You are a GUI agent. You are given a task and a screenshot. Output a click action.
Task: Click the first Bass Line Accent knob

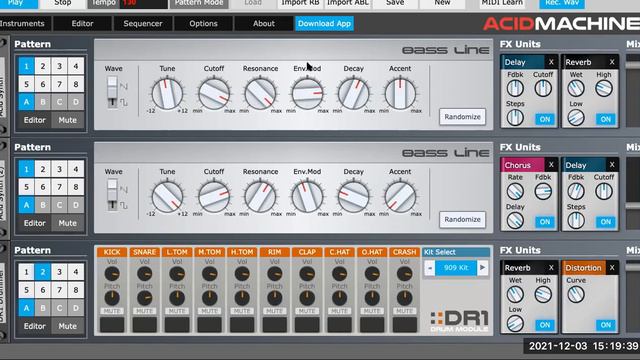pyautogui.click(x=400, y=94)
